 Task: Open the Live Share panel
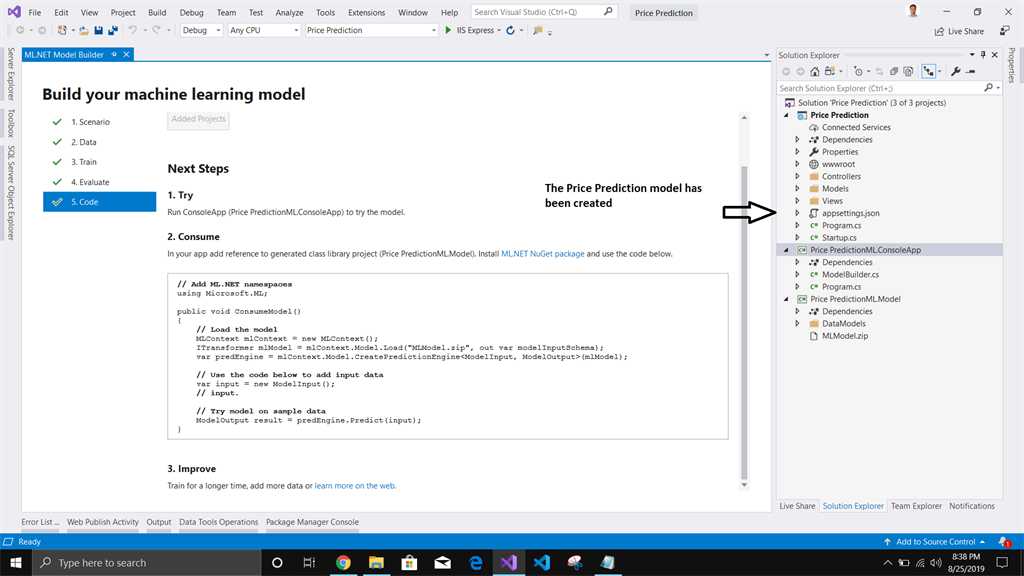[x=797, y=506]
